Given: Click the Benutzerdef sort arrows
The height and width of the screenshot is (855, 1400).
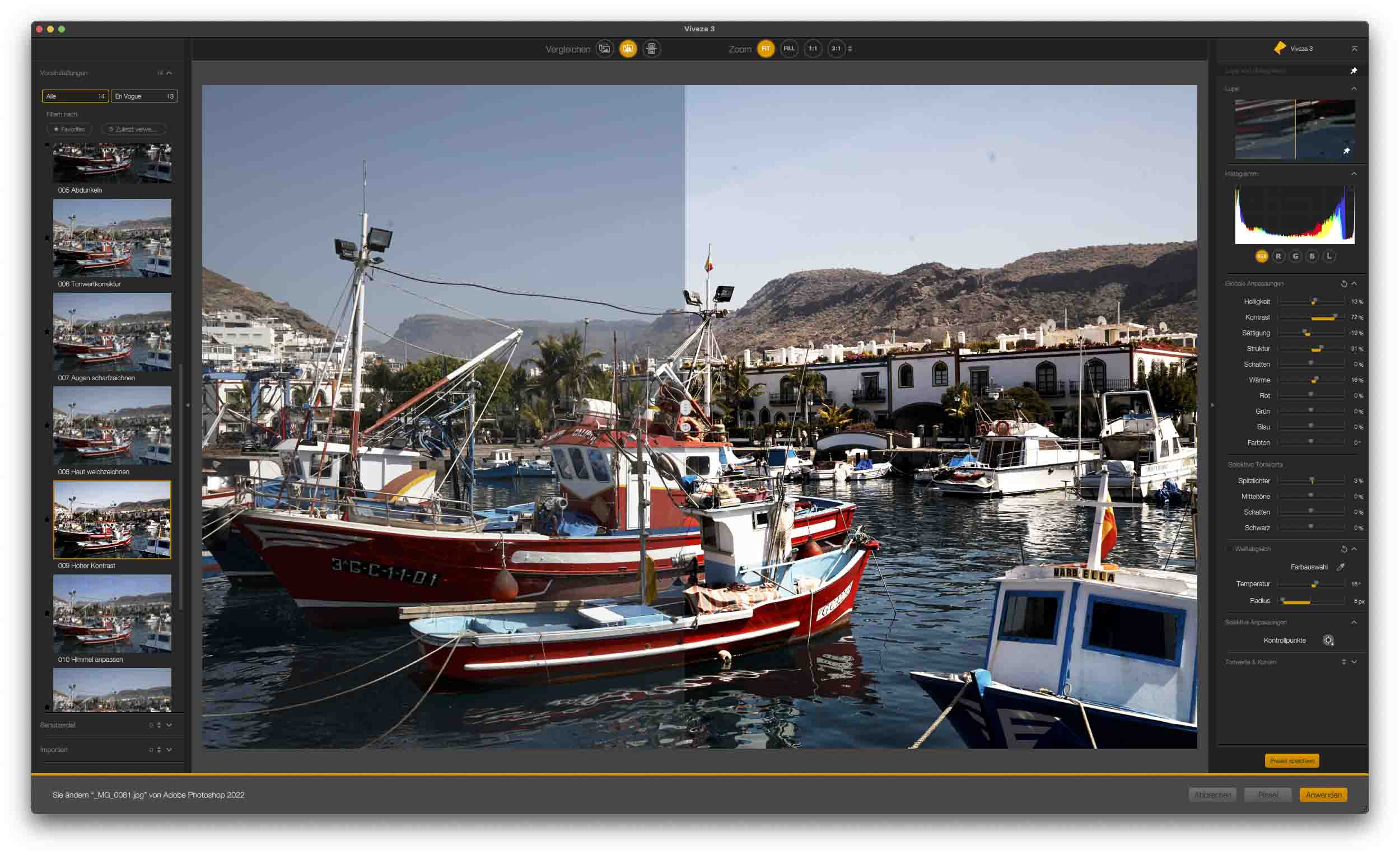Looking at the screenshot, I should [159, 725].
